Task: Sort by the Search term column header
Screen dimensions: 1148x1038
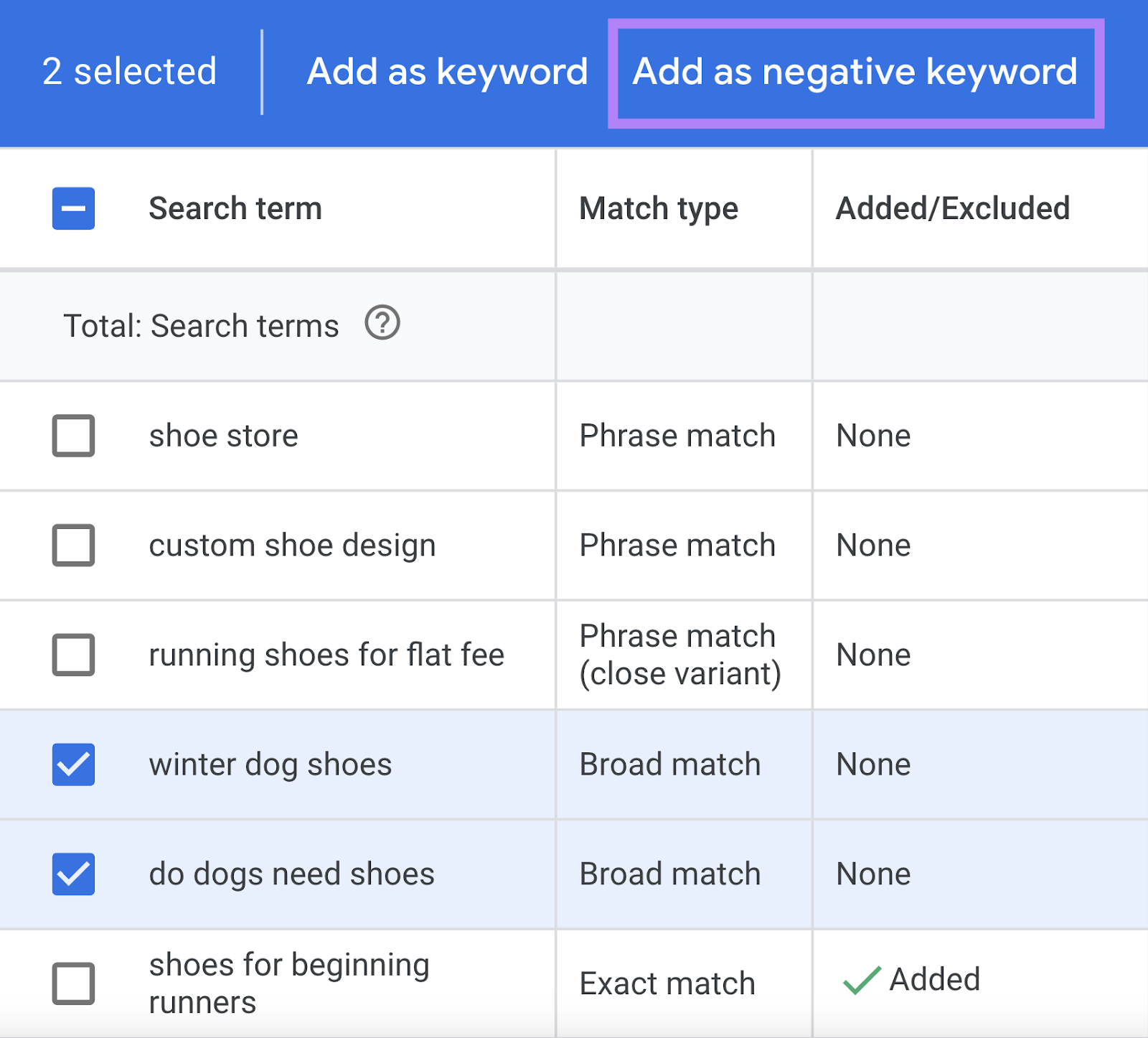Action: tap(235, 208)
